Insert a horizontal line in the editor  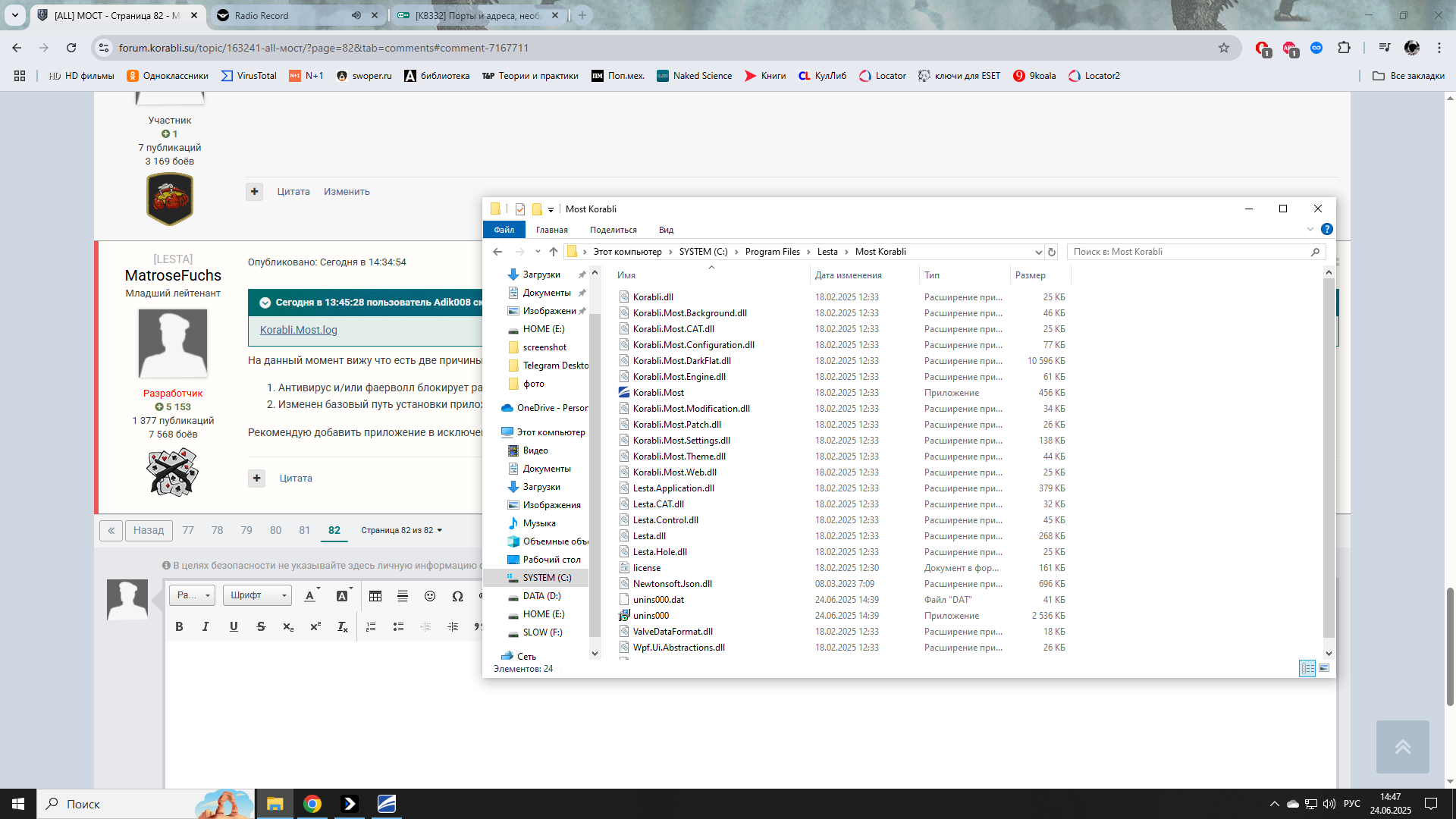click(x=403, y=596)
